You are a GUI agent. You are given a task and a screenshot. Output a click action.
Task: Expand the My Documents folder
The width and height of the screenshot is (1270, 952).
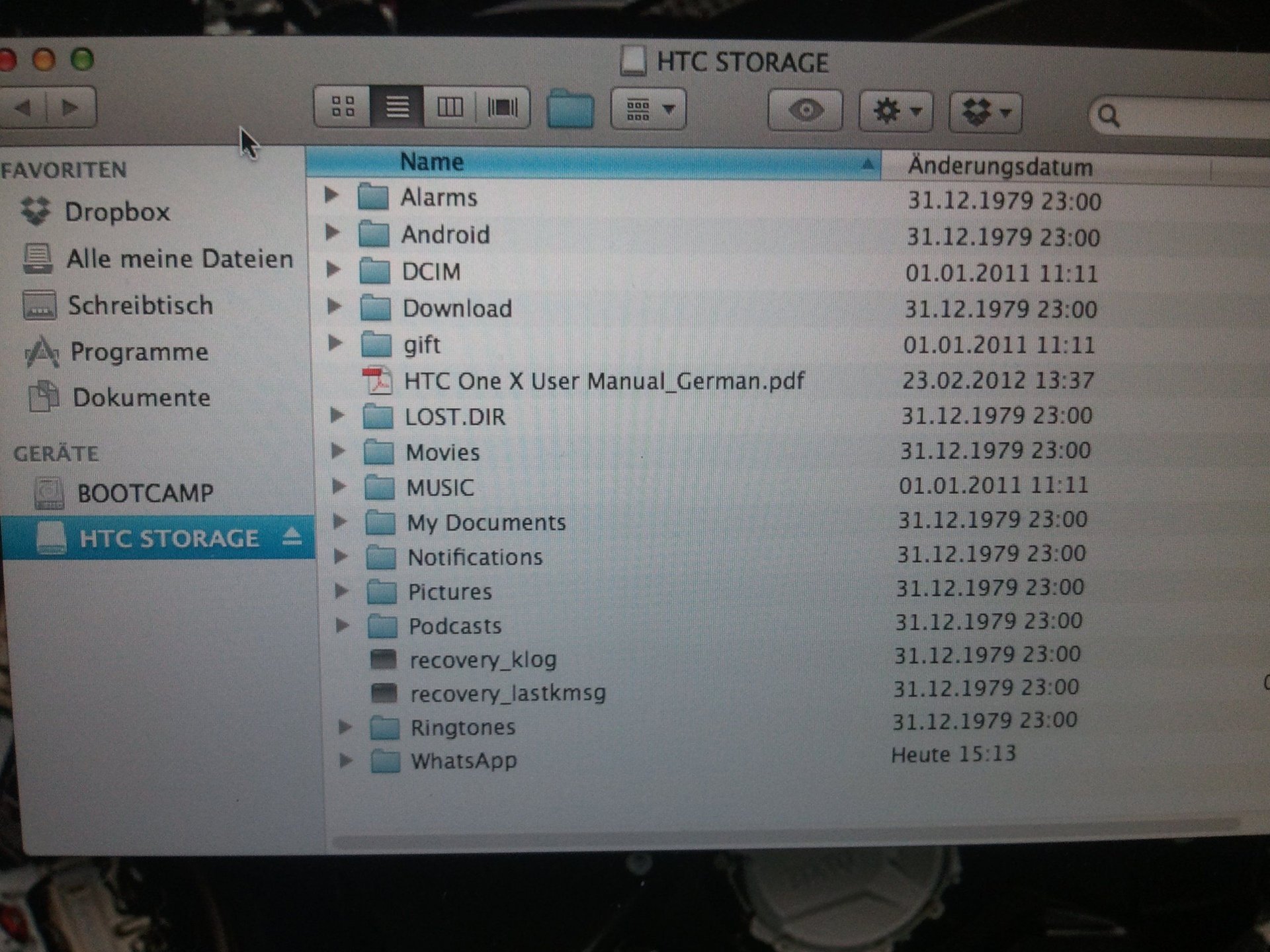[x=340, y=521]
